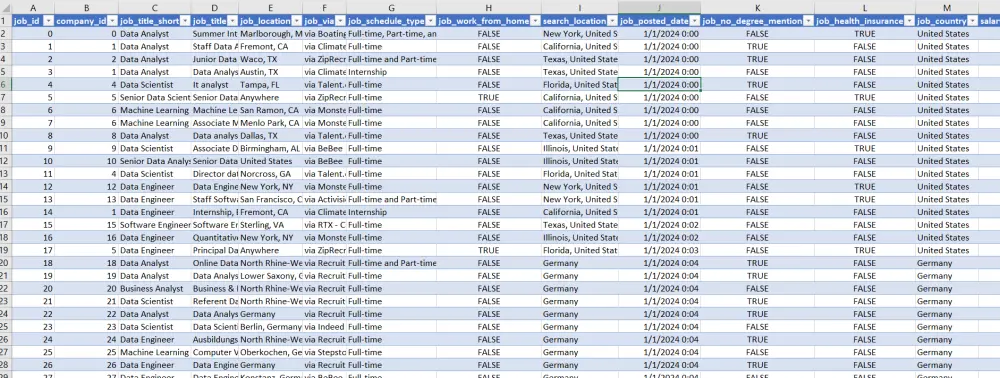
Task: Click the "Lower Saxony, G" cell
Action: pos(271,276)
